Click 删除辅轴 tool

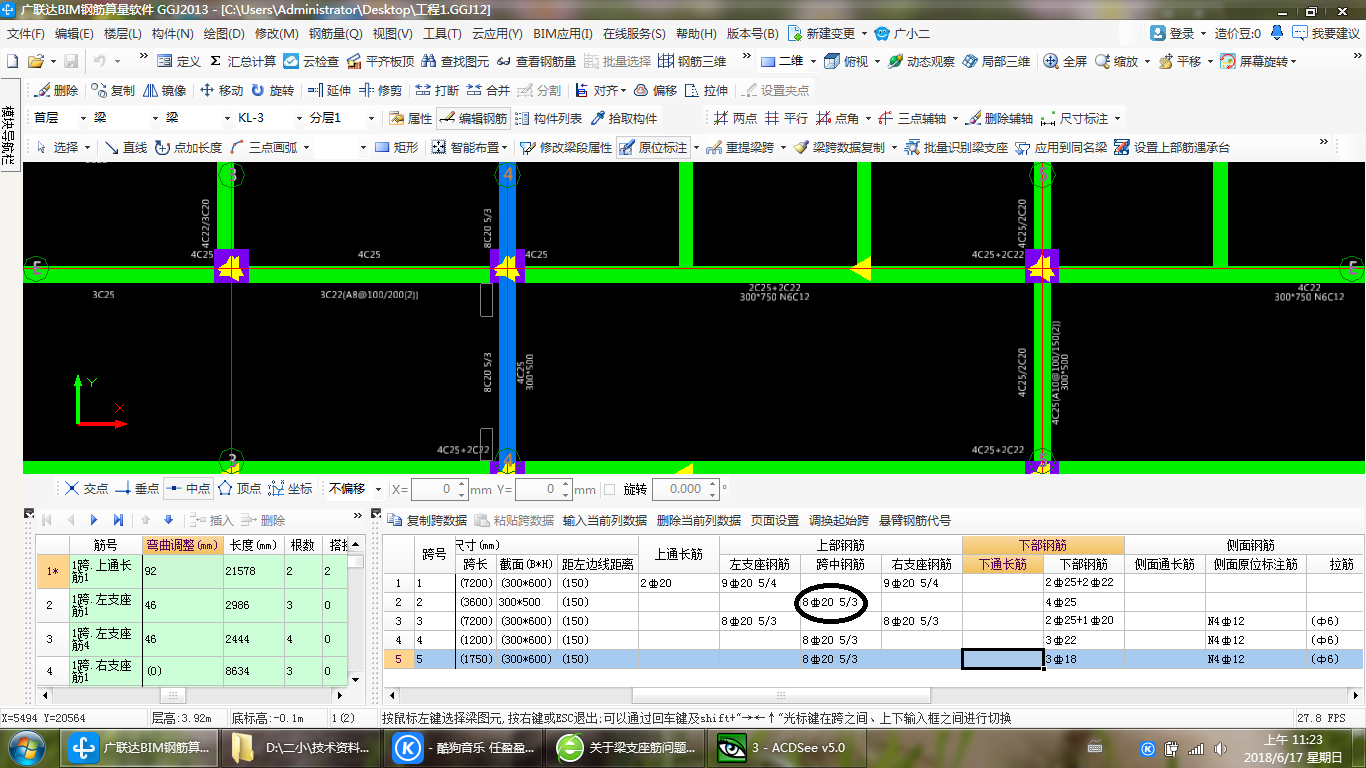1000,118
